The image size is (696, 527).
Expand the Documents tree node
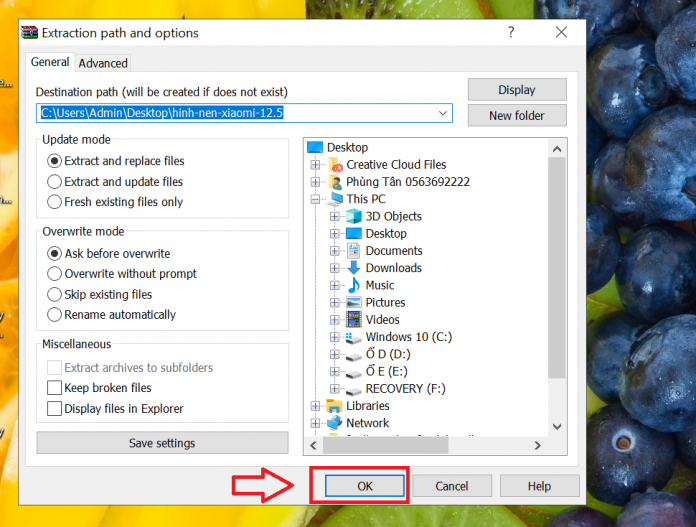tap(335, 251)
